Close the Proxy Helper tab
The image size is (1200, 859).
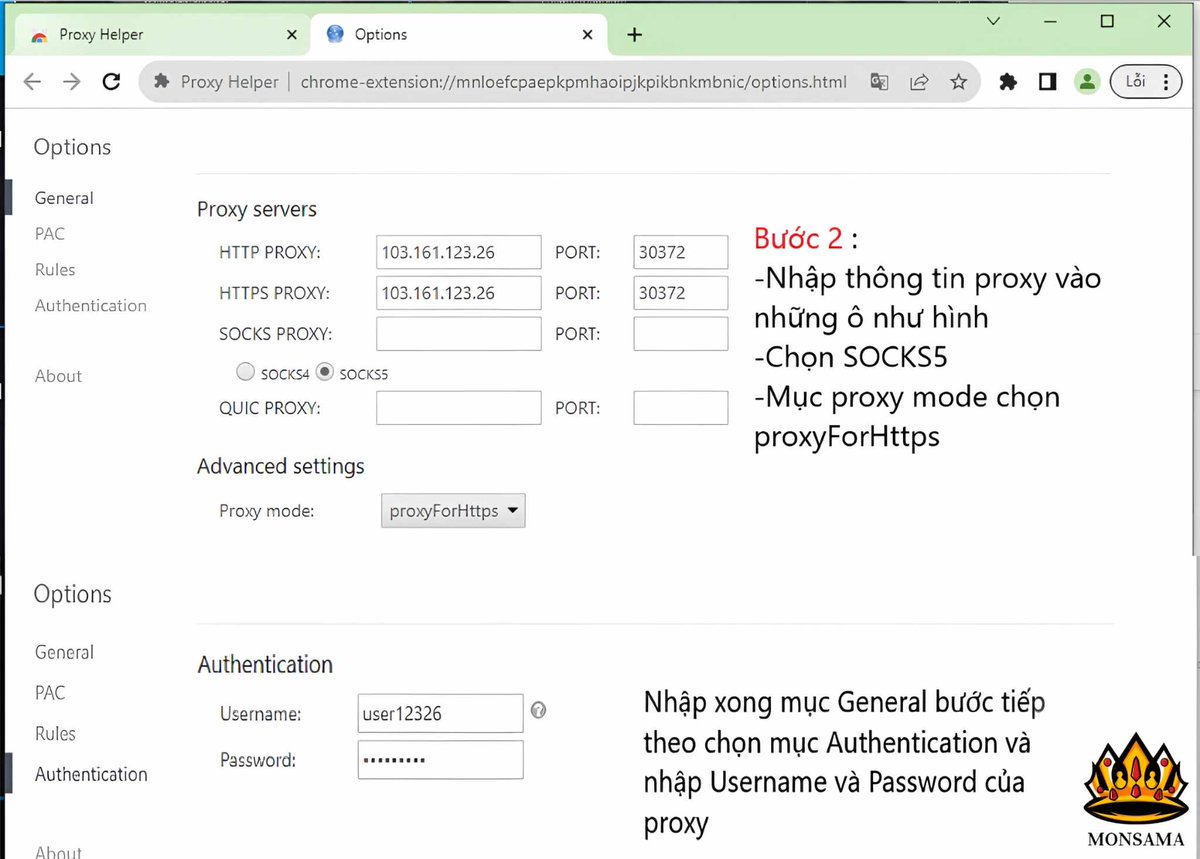point(292,34)
